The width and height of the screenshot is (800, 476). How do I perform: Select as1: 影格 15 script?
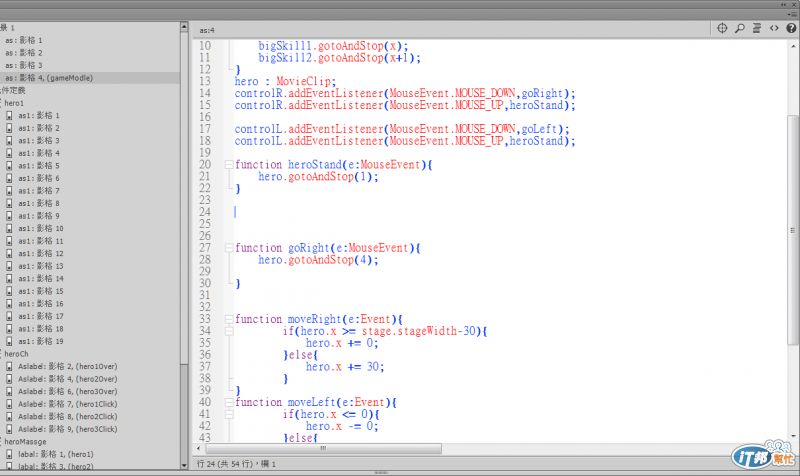(x=41, y=291)
